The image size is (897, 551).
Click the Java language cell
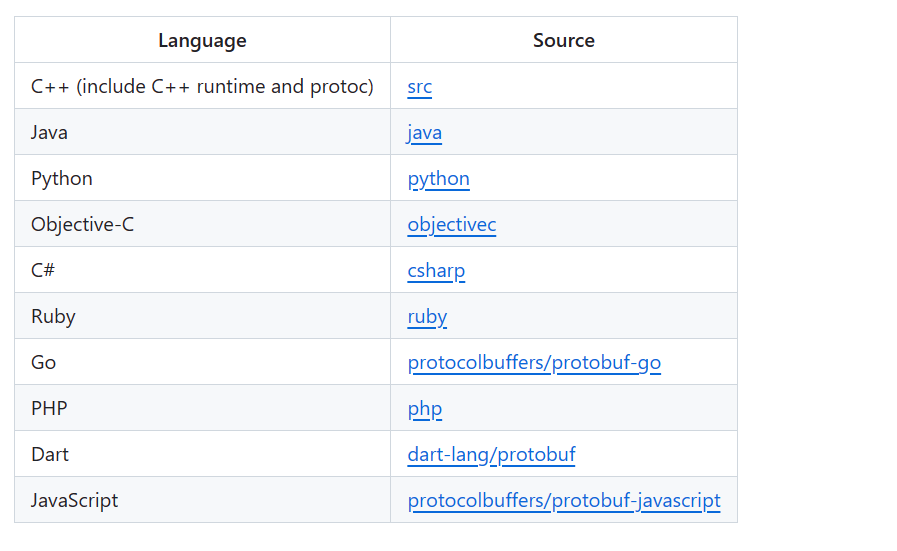pos(50,133)
